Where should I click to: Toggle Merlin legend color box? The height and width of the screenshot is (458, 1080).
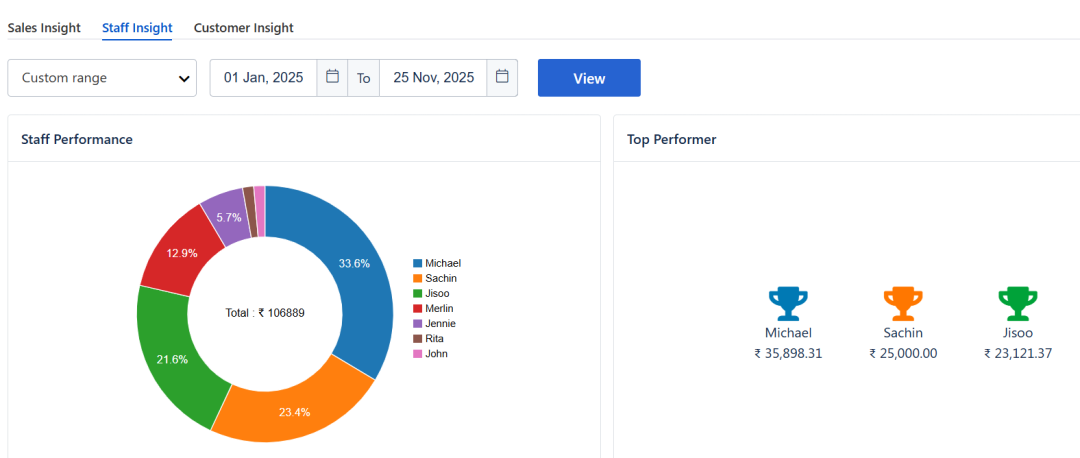click(417, 308)
